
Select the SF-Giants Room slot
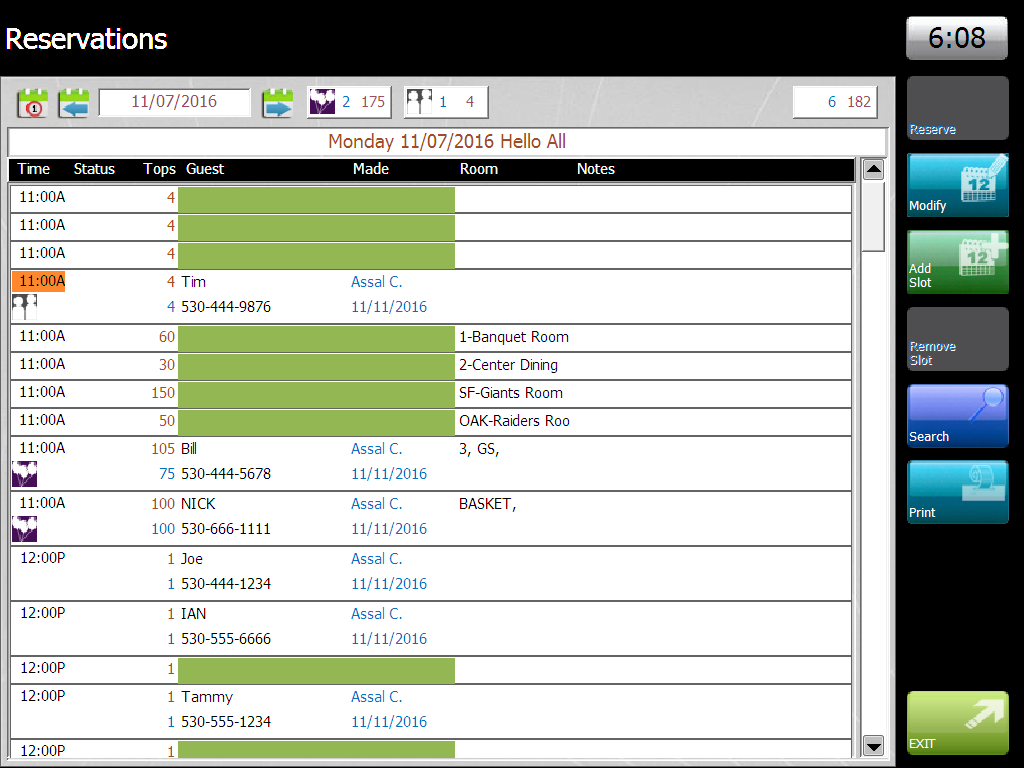tap(431, 394)
